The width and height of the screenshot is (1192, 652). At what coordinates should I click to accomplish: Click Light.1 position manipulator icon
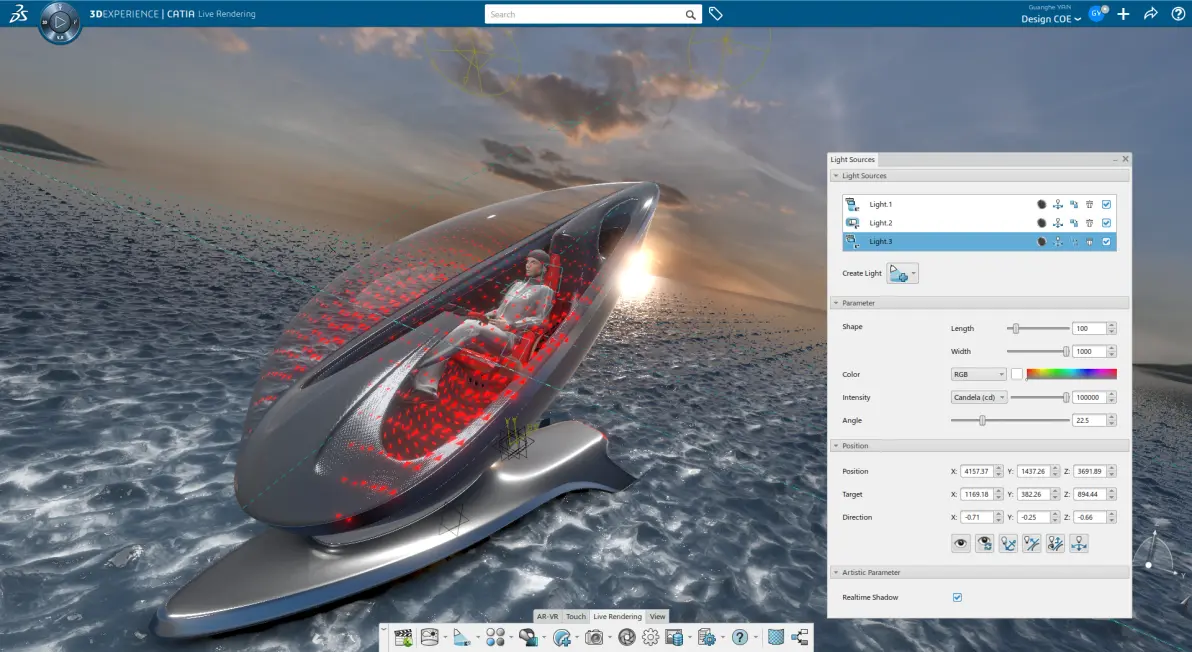tap(1057, 204)
